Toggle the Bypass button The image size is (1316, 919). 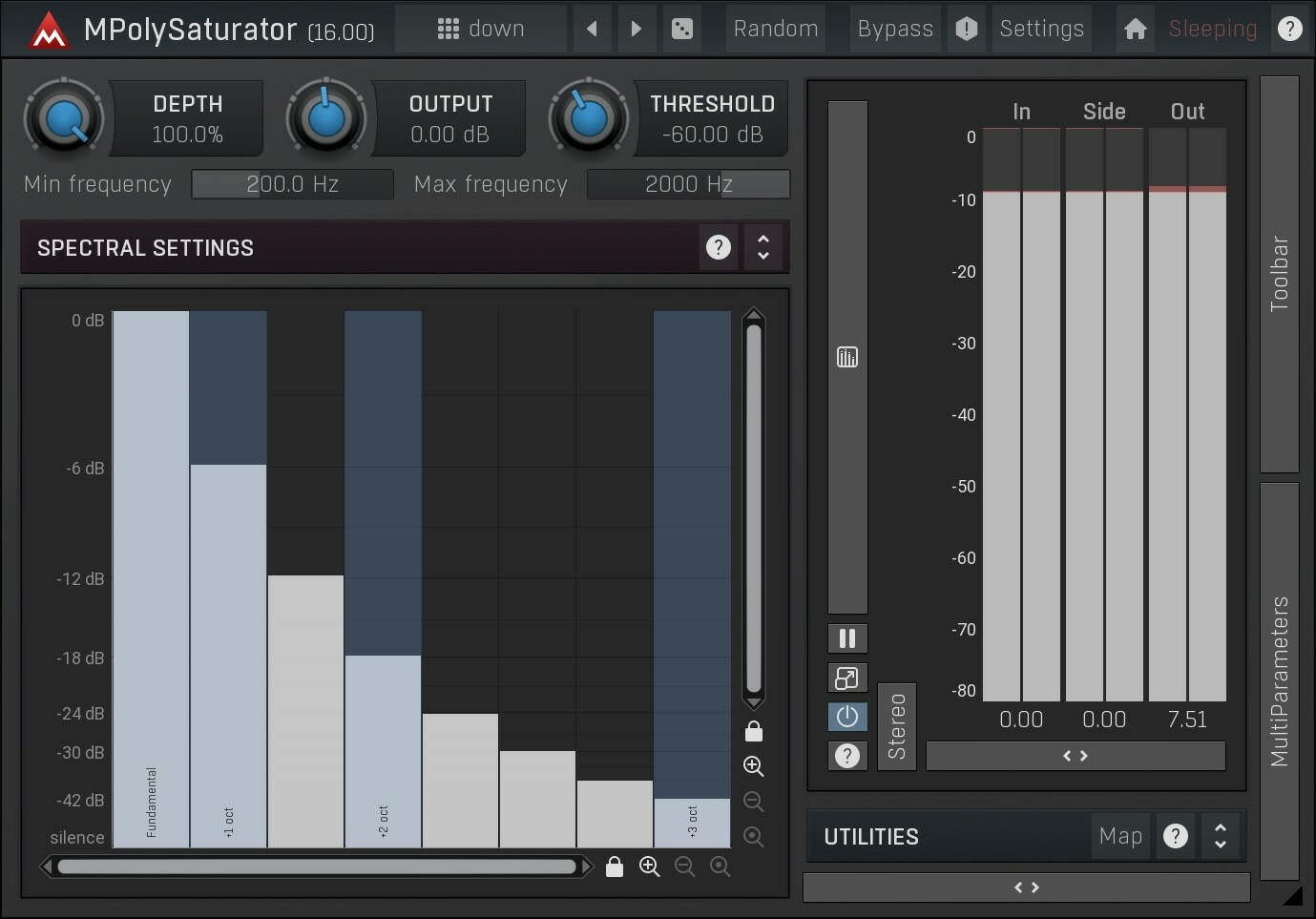(x=894, y=29)
